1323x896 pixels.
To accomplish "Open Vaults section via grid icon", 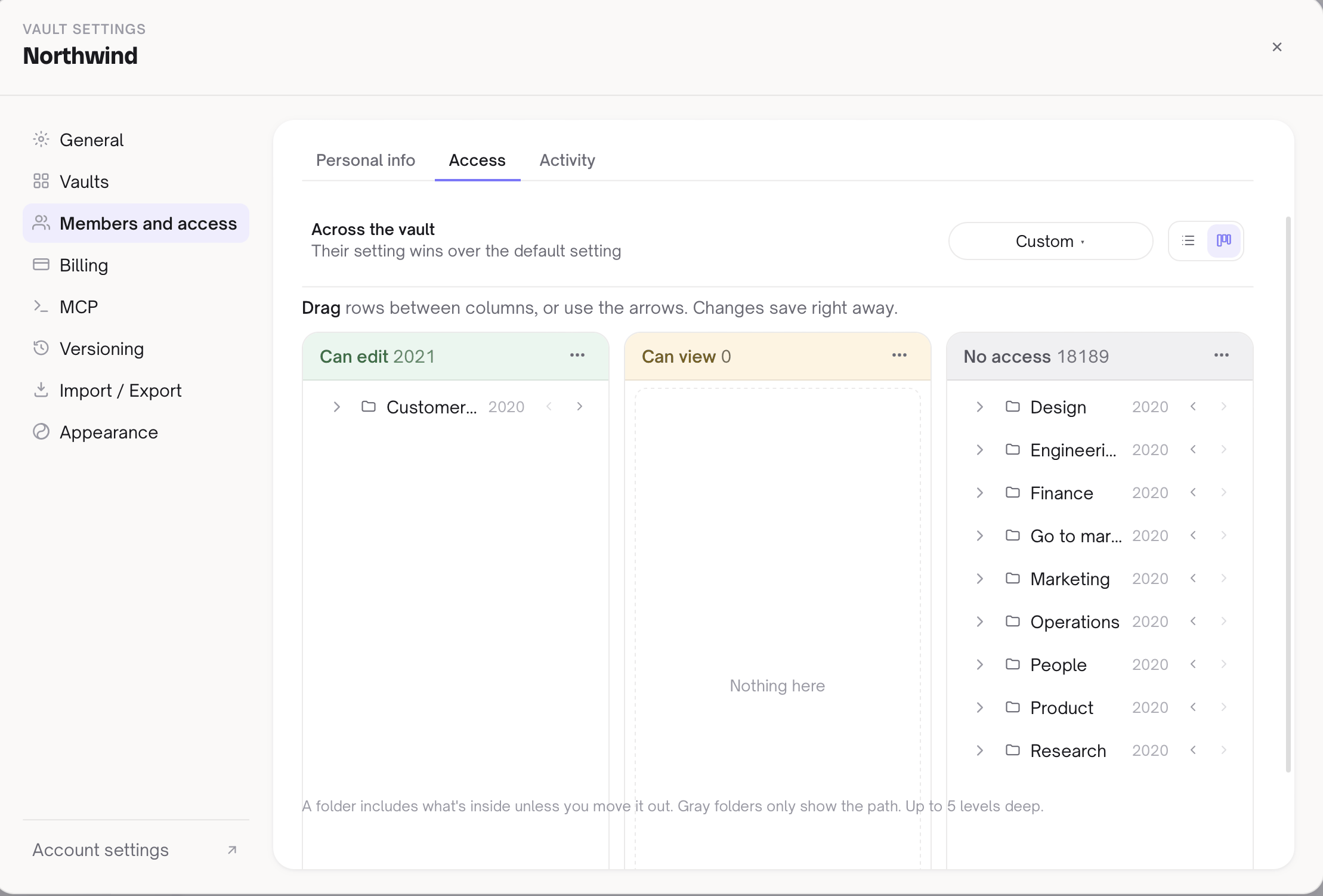I will click(x=41, y=181).
